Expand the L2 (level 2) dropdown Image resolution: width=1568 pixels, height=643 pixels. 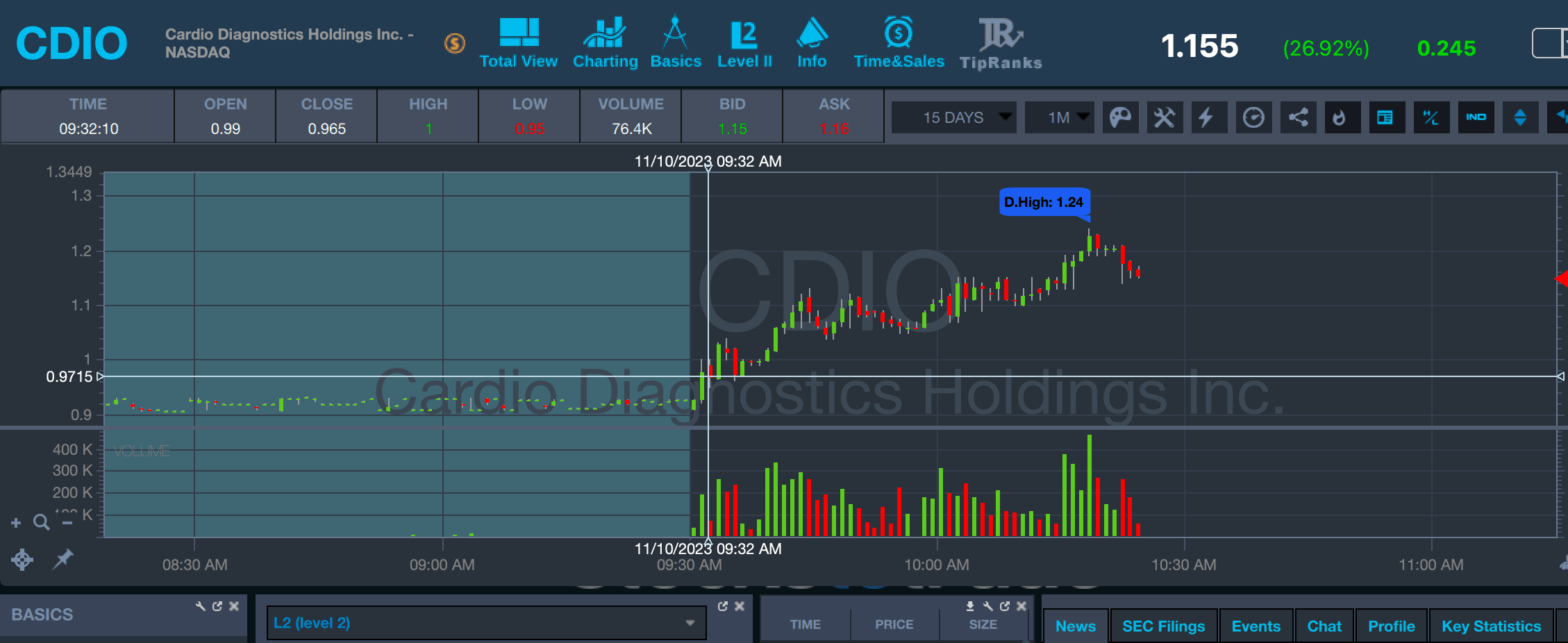click(x=486, y=623)
